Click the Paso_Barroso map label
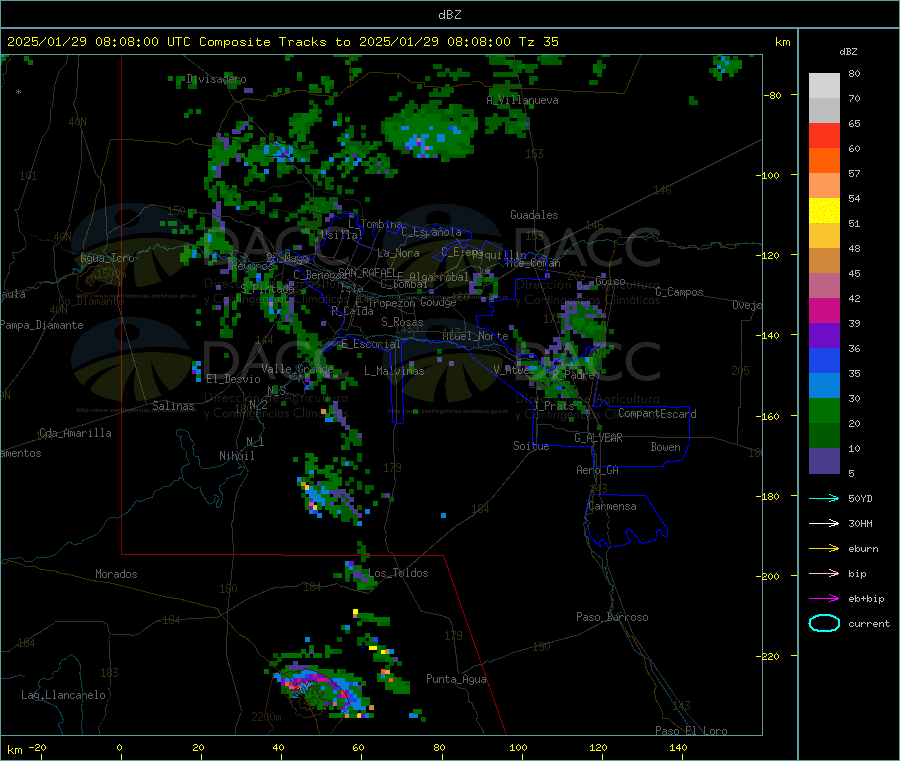The image size is (900, 761). (x=612, y=617)
